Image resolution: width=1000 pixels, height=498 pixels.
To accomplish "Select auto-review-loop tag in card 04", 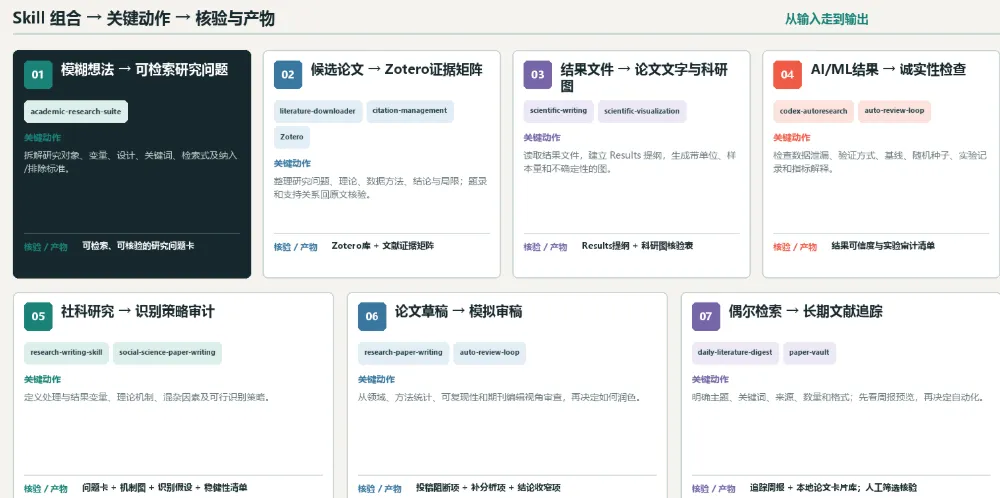I will coord(894,111).
